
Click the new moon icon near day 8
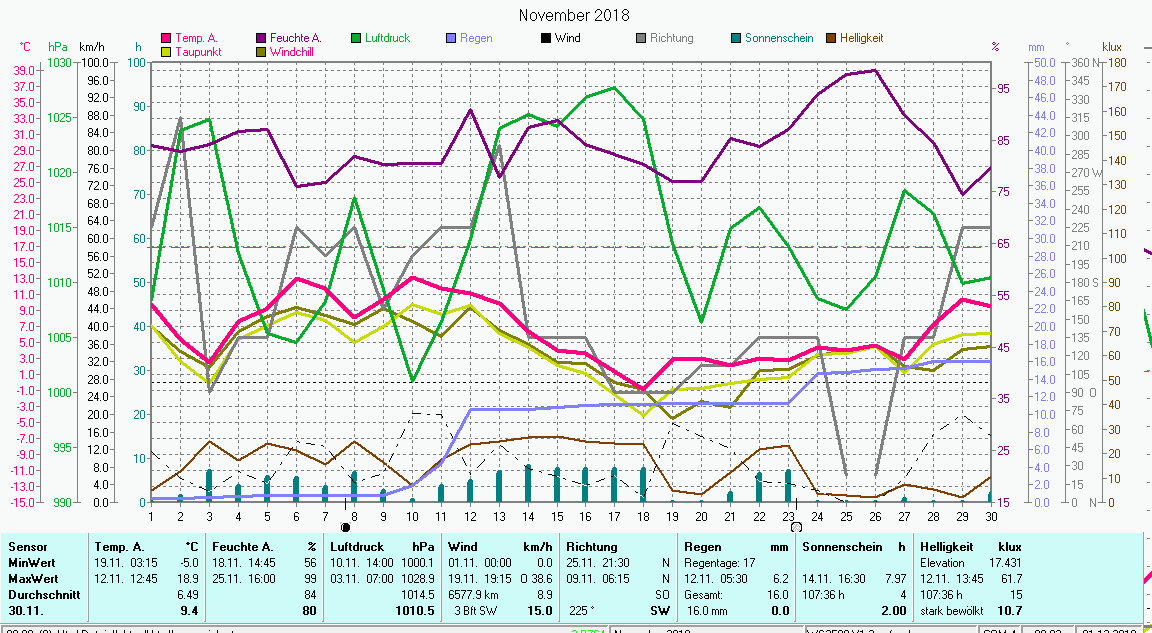point(346,526)
